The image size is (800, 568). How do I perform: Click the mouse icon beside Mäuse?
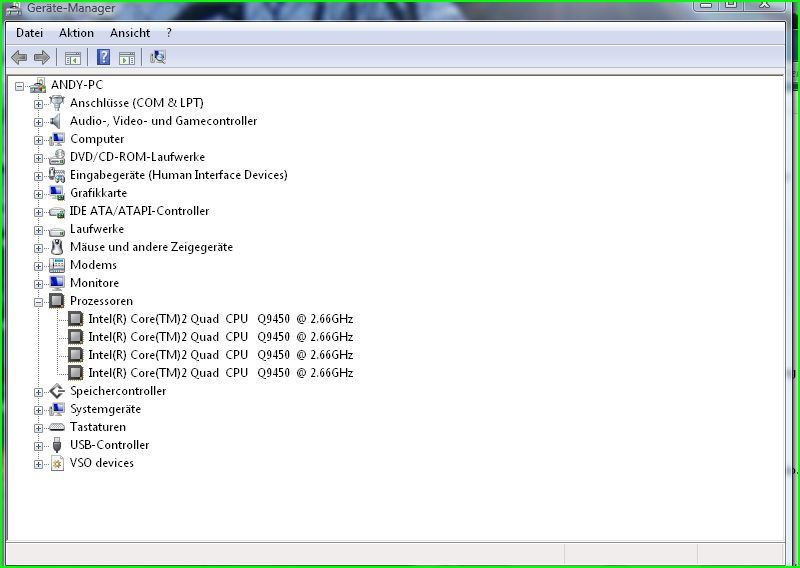[57, 247]
